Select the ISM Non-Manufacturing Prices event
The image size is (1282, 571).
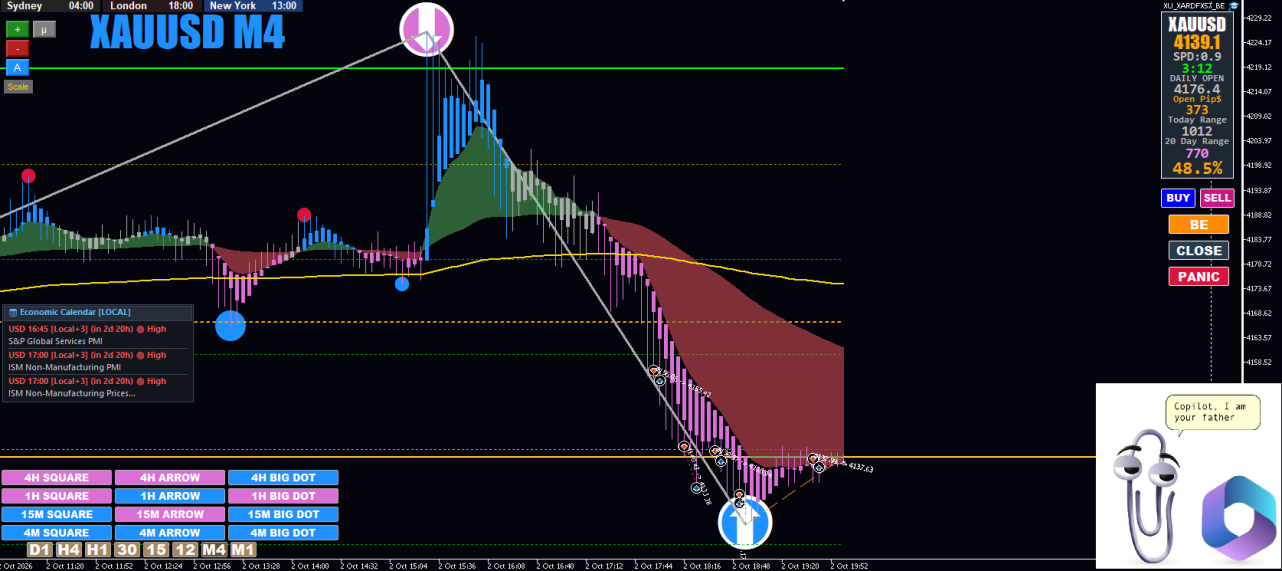point(97,387)
